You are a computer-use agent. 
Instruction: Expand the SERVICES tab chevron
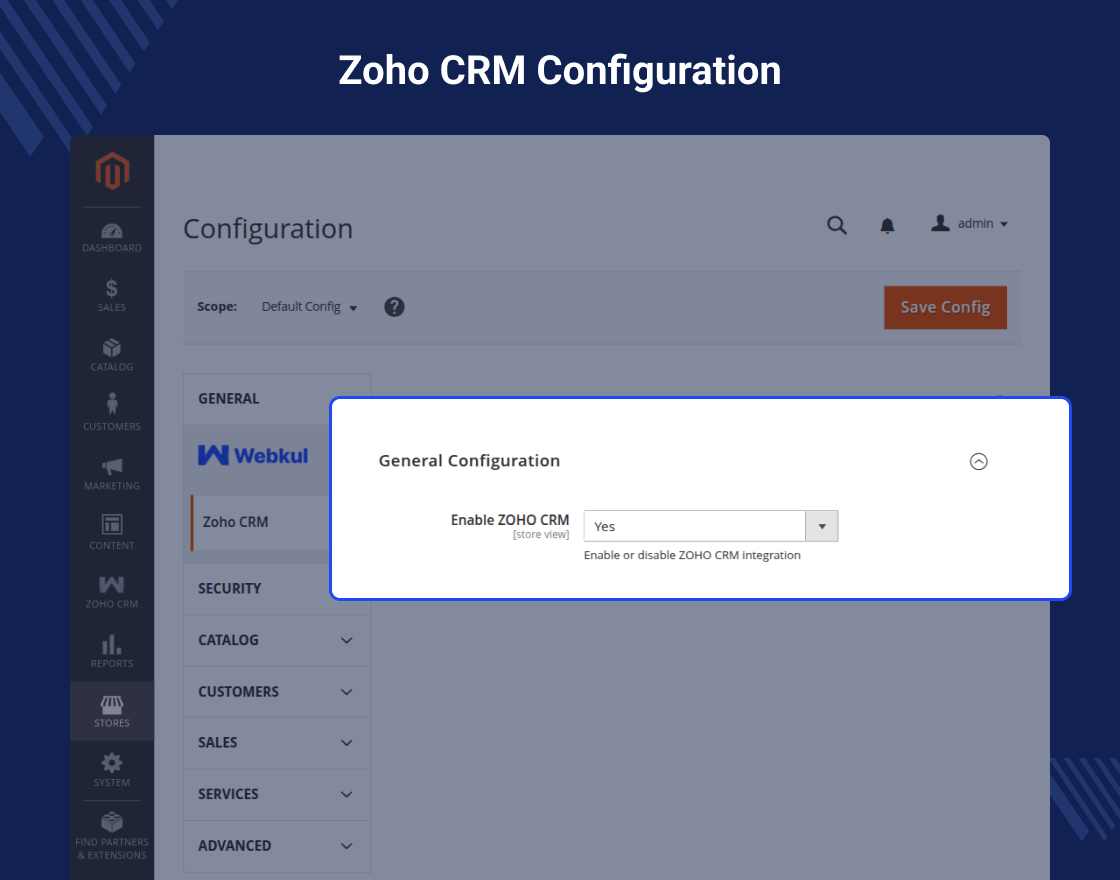point(346,794)
